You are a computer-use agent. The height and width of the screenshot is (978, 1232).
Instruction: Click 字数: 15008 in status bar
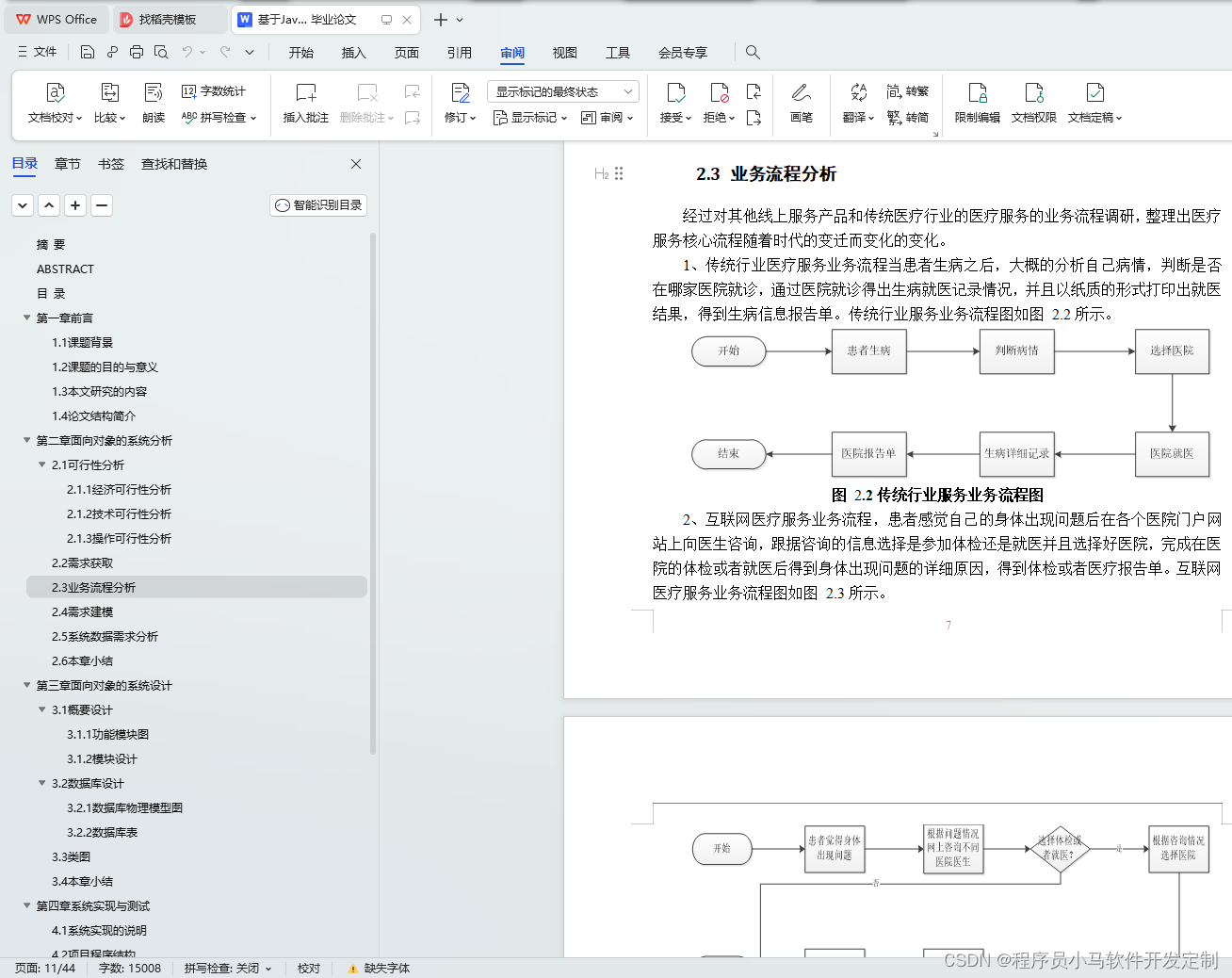130,968
